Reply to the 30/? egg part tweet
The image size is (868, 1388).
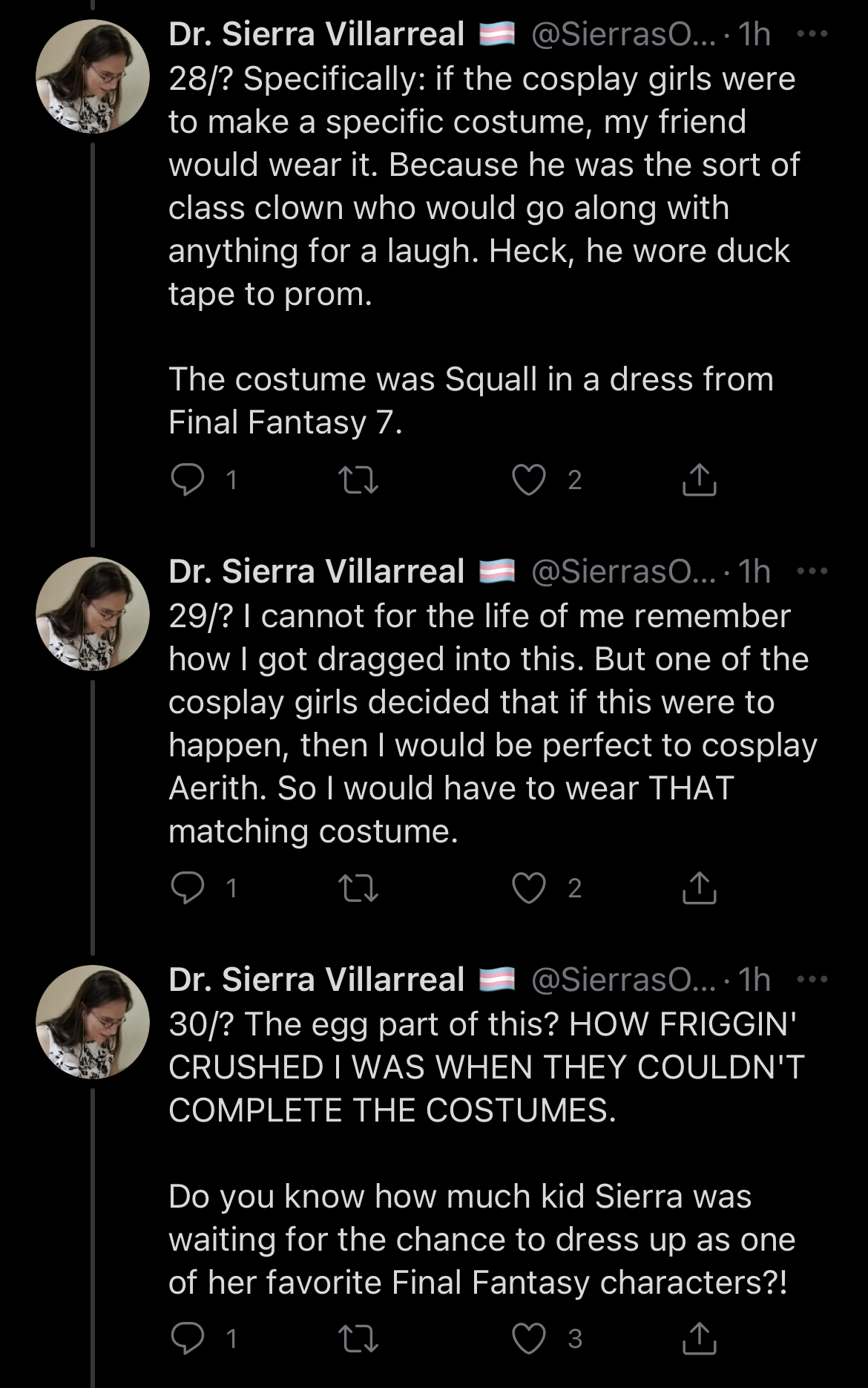pos(188,1338)
